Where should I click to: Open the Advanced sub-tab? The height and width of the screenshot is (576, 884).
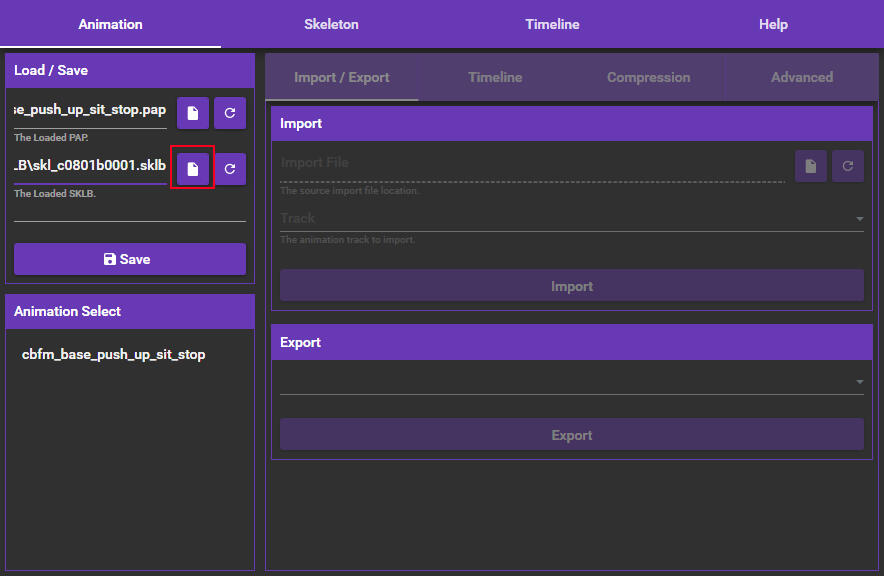(801, 77)
